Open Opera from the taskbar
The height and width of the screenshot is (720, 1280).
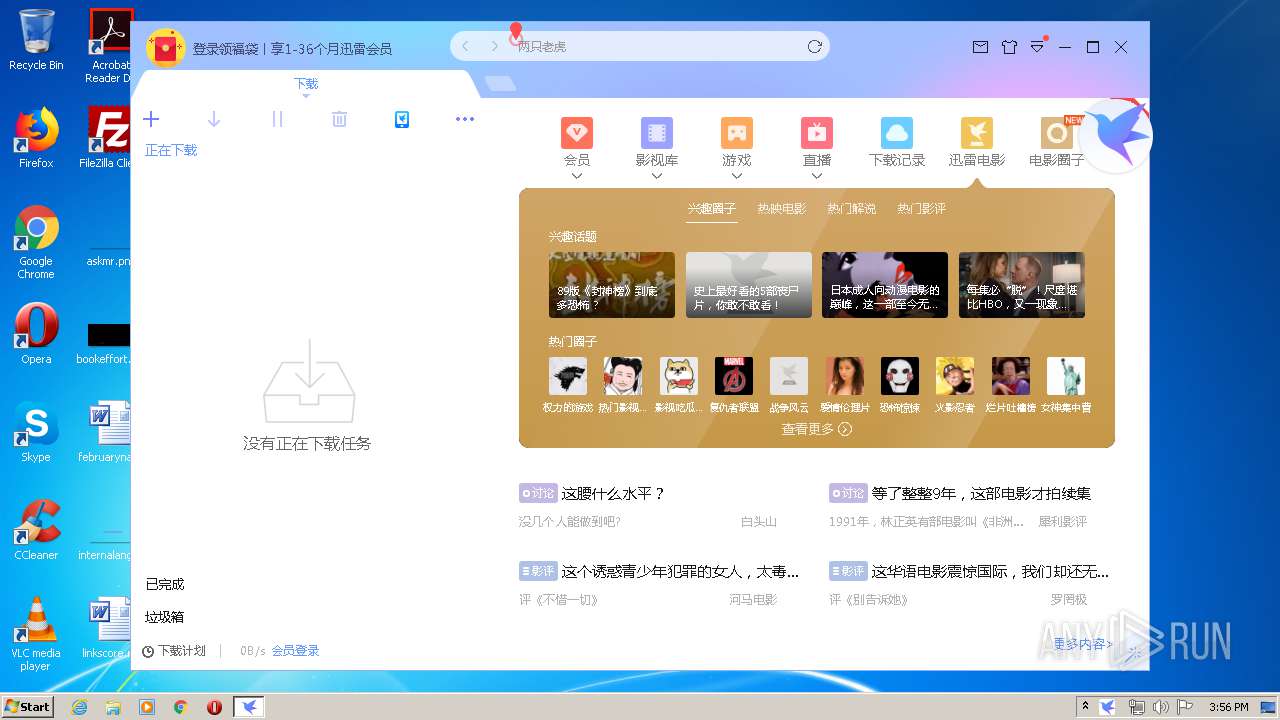214,707
